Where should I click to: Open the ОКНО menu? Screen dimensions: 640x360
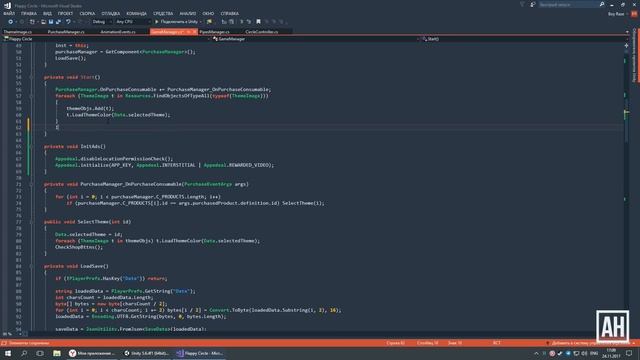[x=208, y=13]
